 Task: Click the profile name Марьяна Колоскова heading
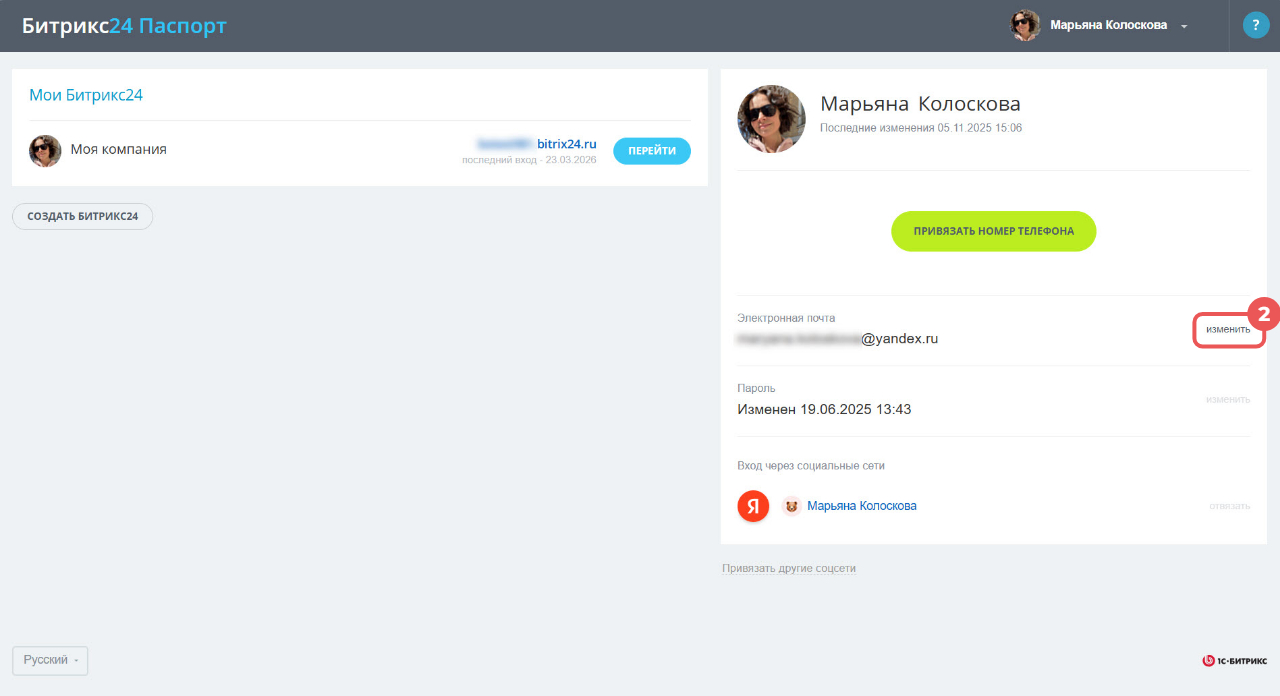[x=920, y=104]
